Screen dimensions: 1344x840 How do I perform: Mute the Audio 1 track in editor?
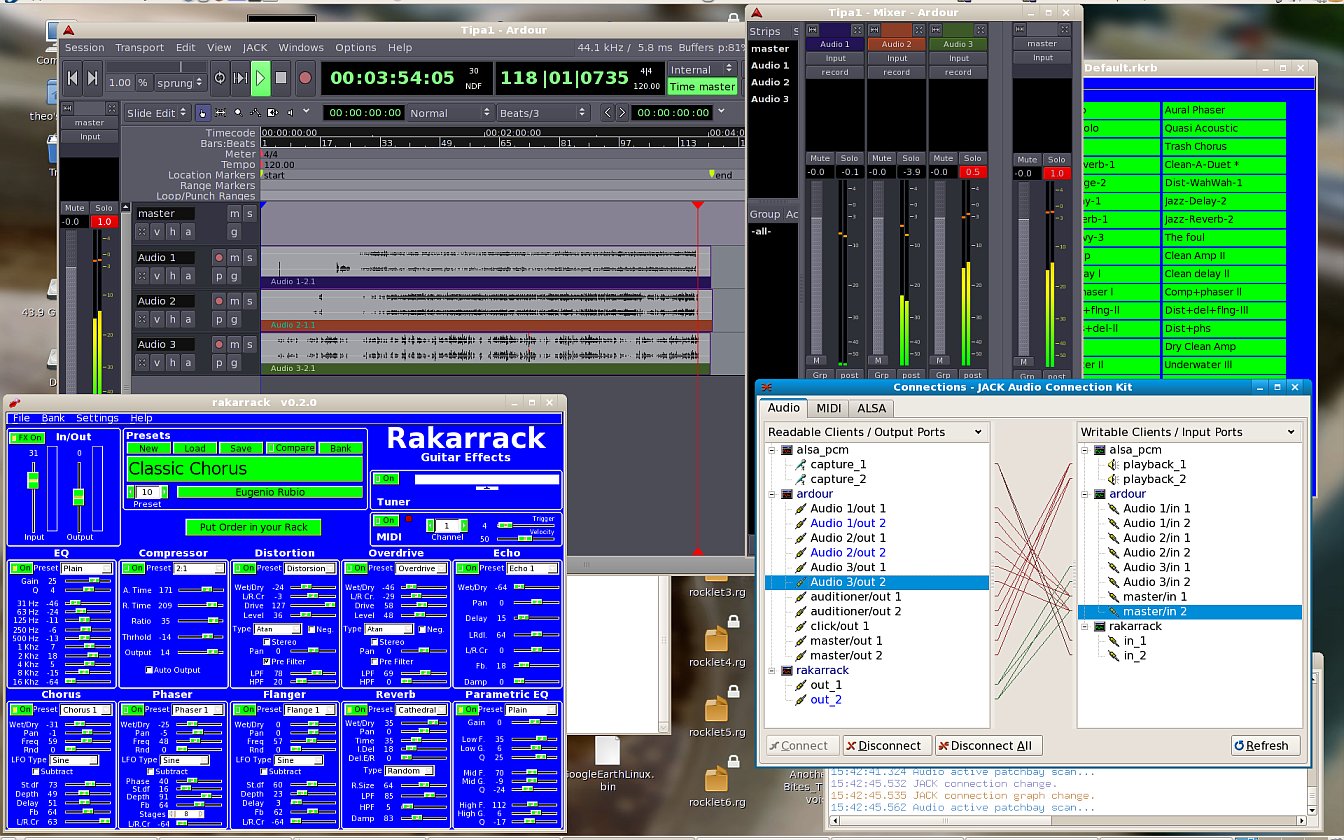(234, 257)
